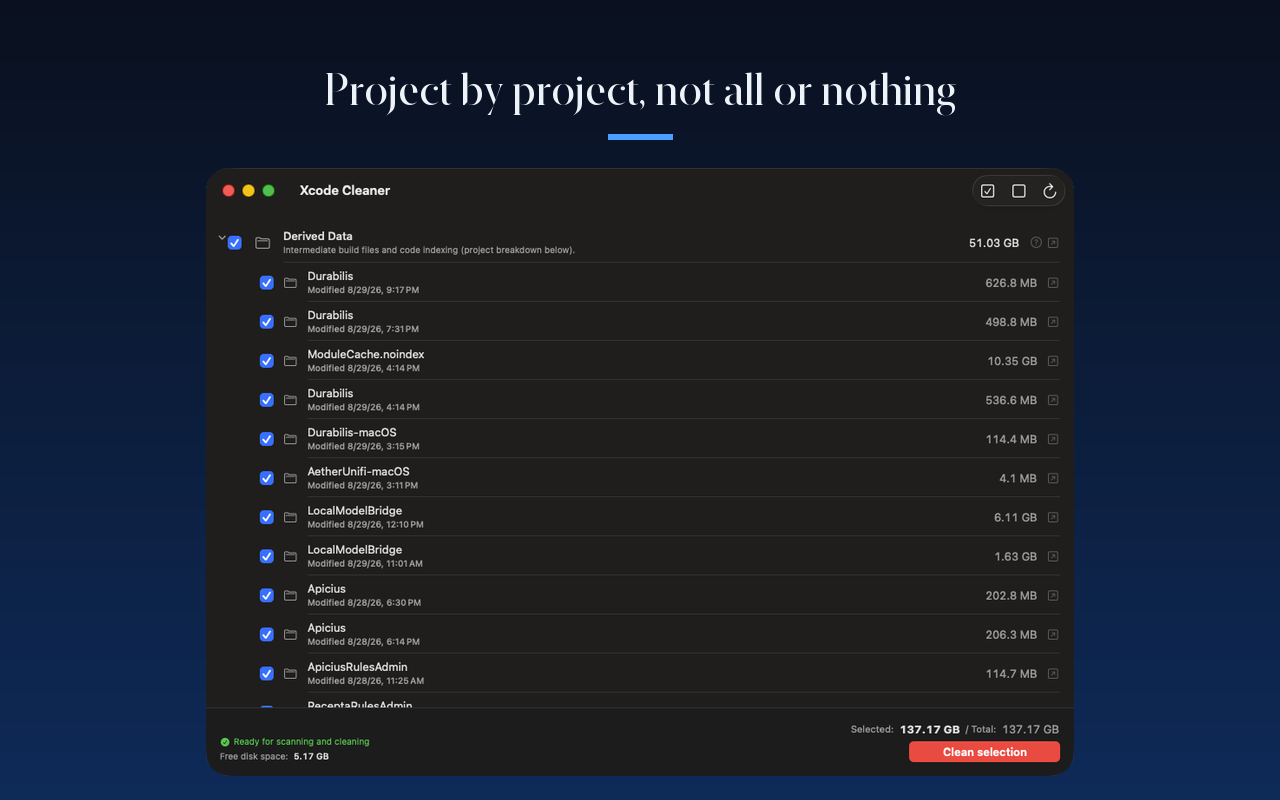This screenshot has width=1280, height=800.
Task: Click 'Modified 8/29/26, 12:10 PM' text
Action: point(365,524)
